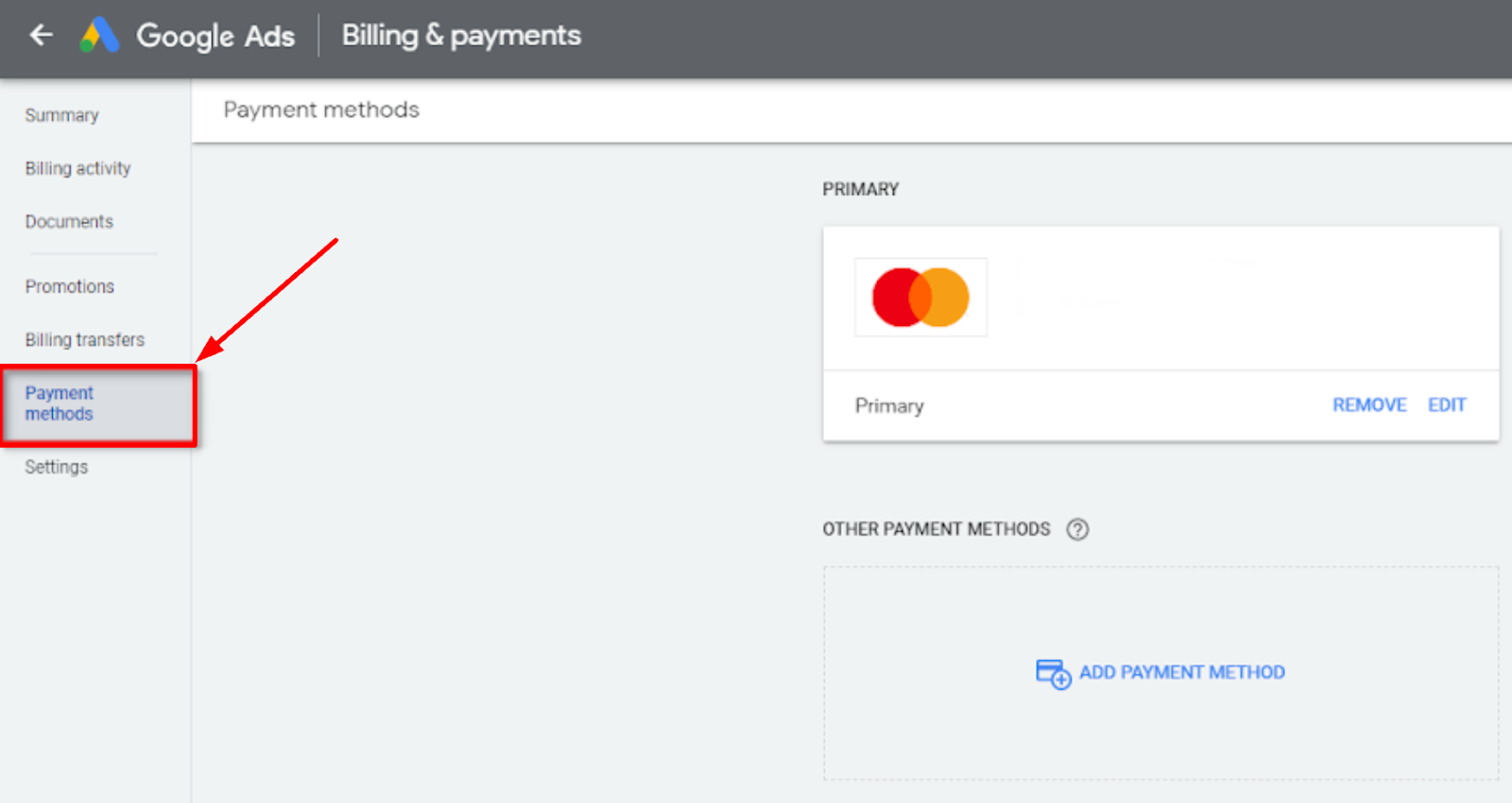The width and height of the screenshot is (1512, 803).
Task: Click the add-card icon next to Add Payment Method
Action: pos(1053,674)
